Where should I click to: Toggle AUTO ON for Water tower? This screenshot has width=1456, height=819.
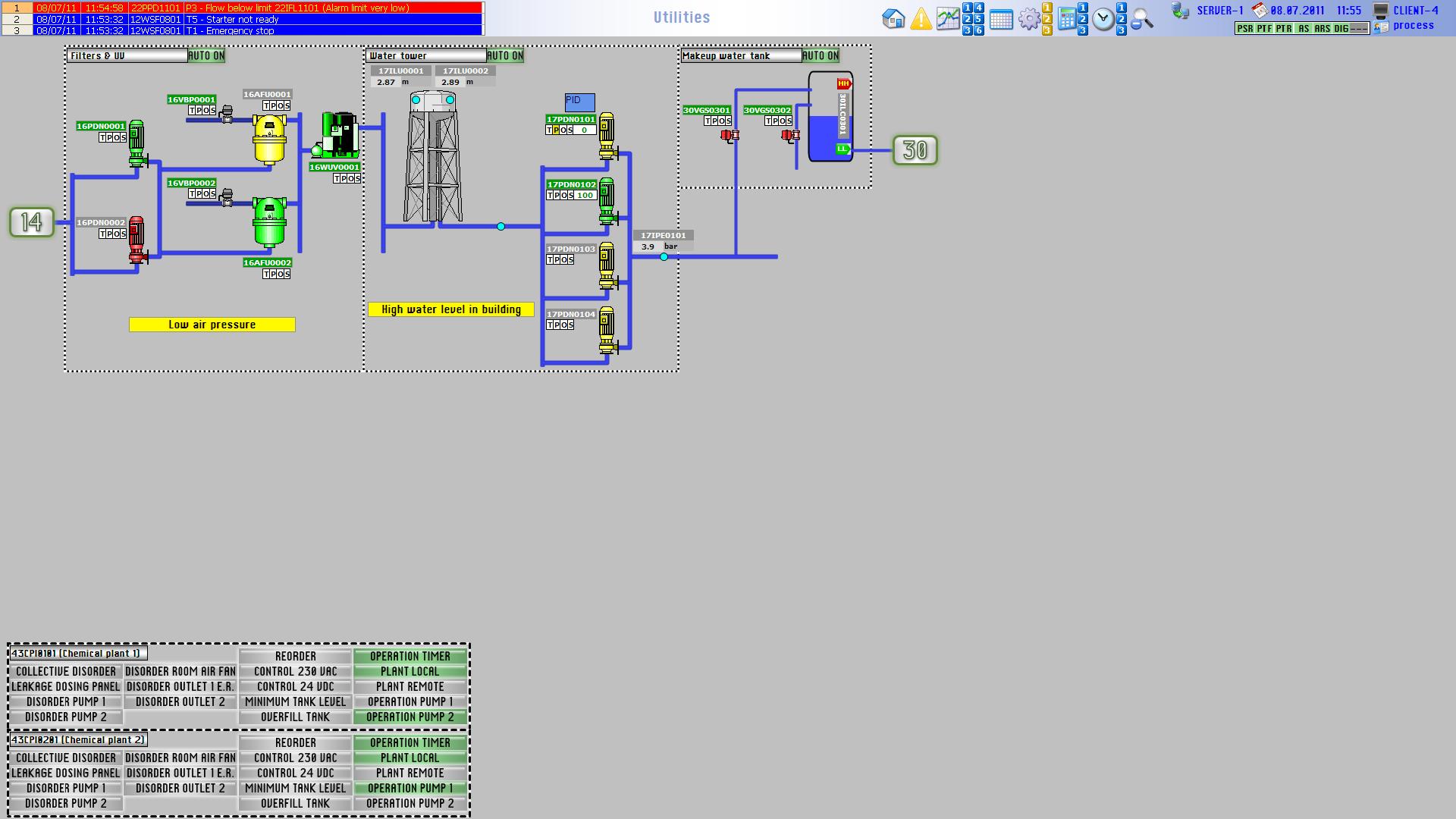pyautogui.click(x=505, y=55)
